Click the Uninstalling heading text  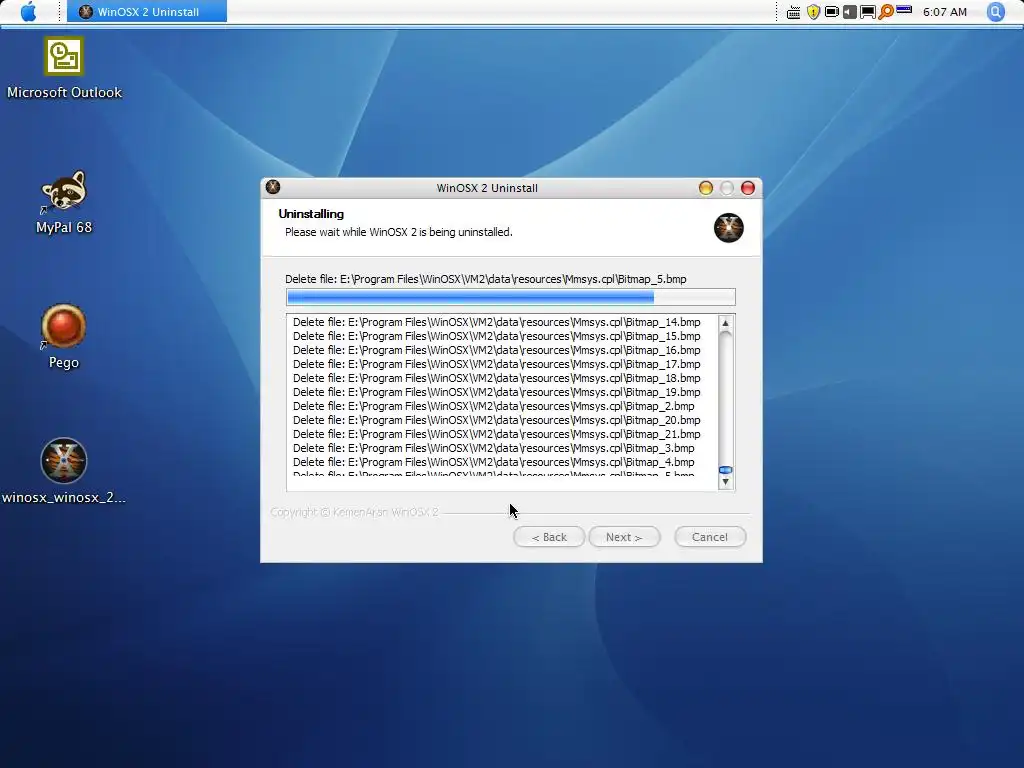[311, 214]
